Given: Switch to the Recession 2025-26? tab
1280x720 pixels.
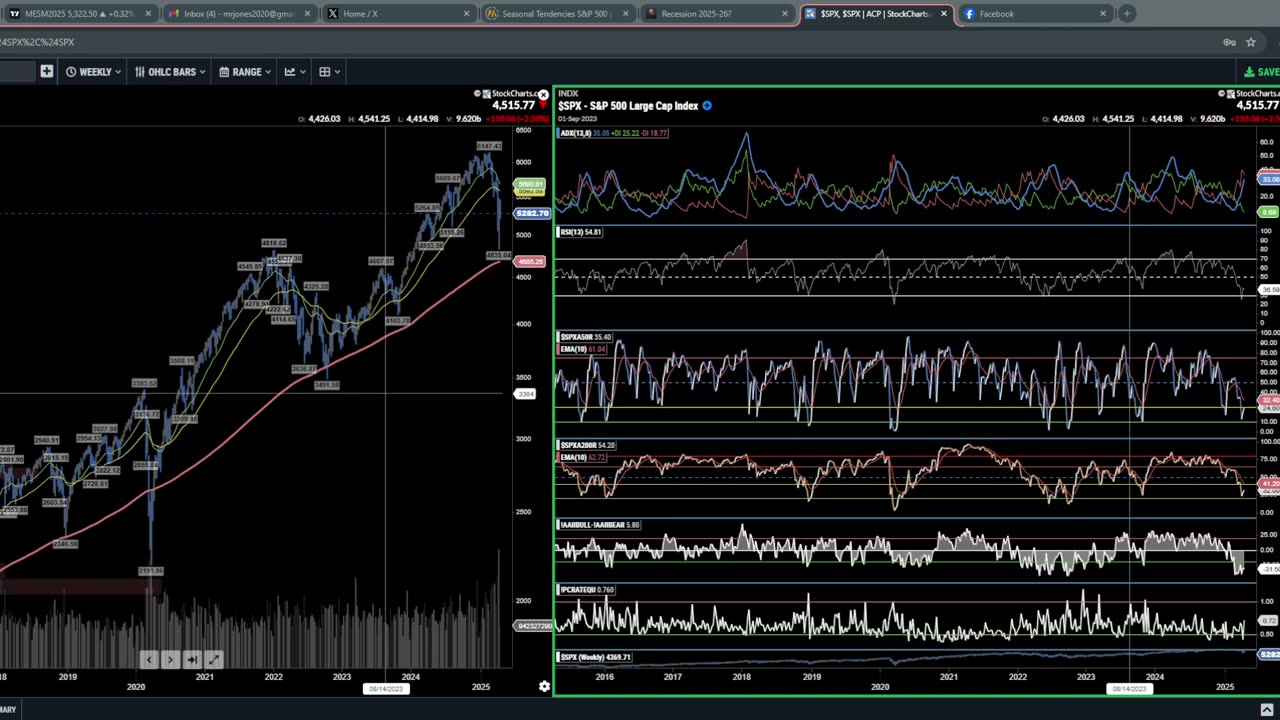Looking at the screenshot, I should [715, 14].
